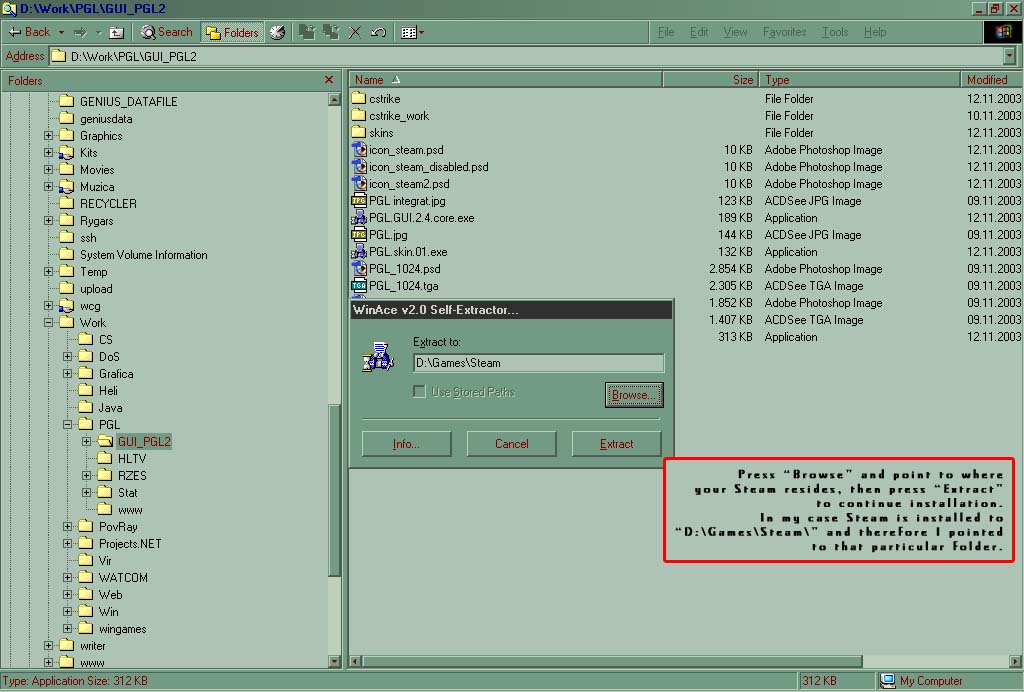The image size is (1024, 692).
Task: Collapse the PGL folder node
Action: tap(67, 424)
